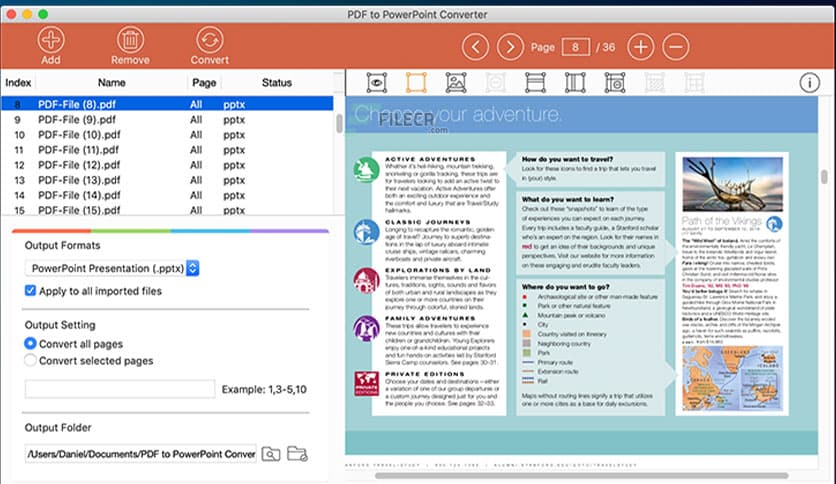The width and height of the screenshot is (836, 484).
Task: Select the PDF-File (15).pdf row
Action: point(167,210)
